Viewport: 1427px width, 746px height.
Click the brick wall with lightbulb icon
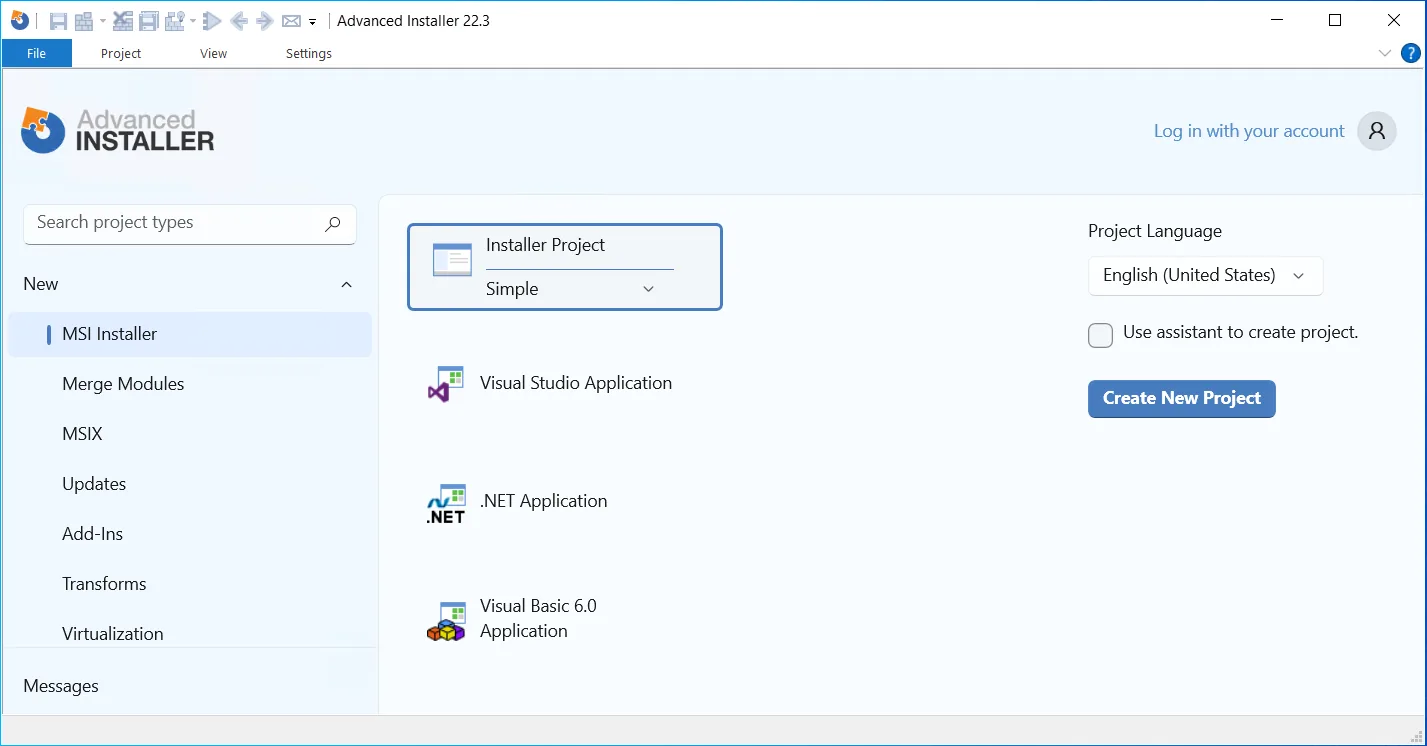click(x=174, y=21)
